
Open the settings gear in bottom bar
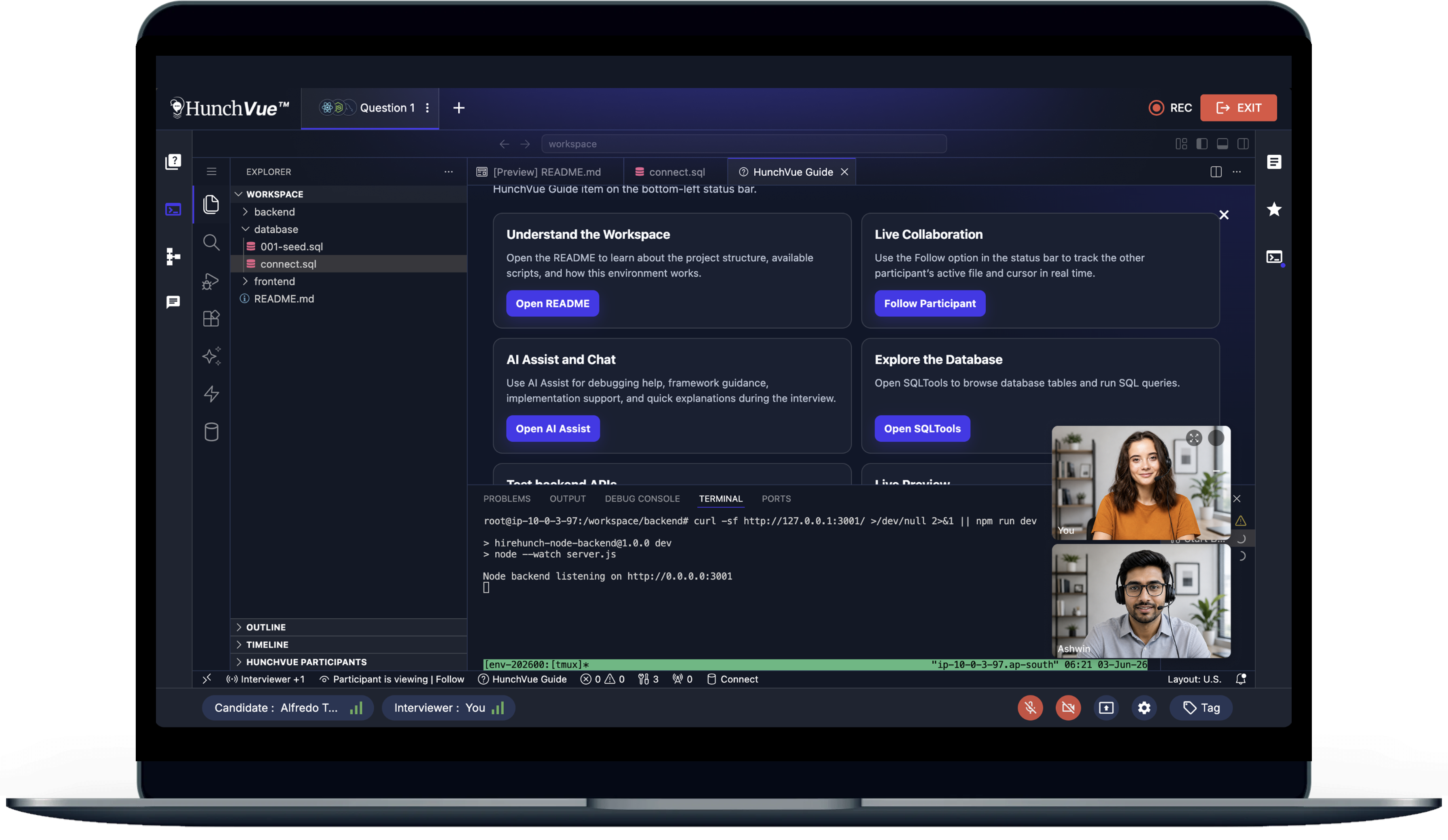(1143, 707)
